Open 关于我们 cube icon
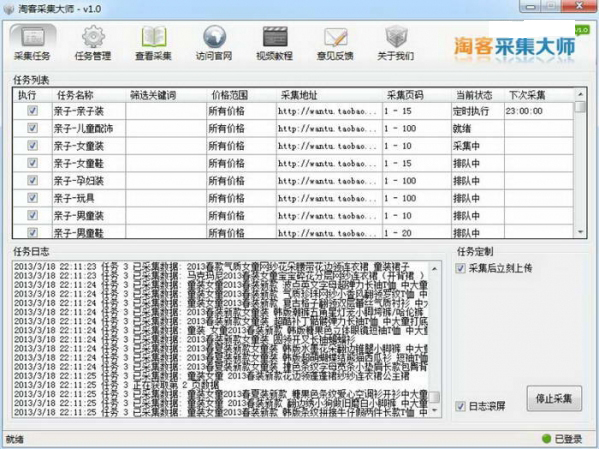 pyautogui.click(x=396, y=44)
